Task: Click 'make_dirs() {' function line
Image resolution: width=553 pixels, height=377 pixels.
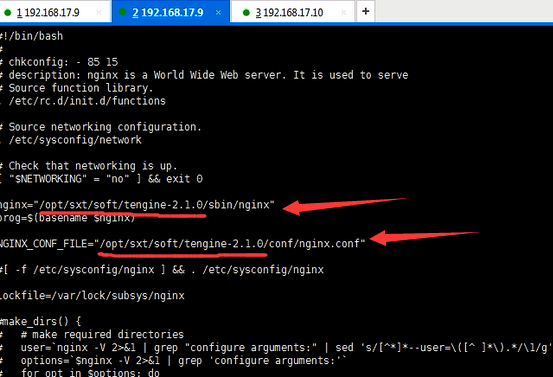Action: 41,322
